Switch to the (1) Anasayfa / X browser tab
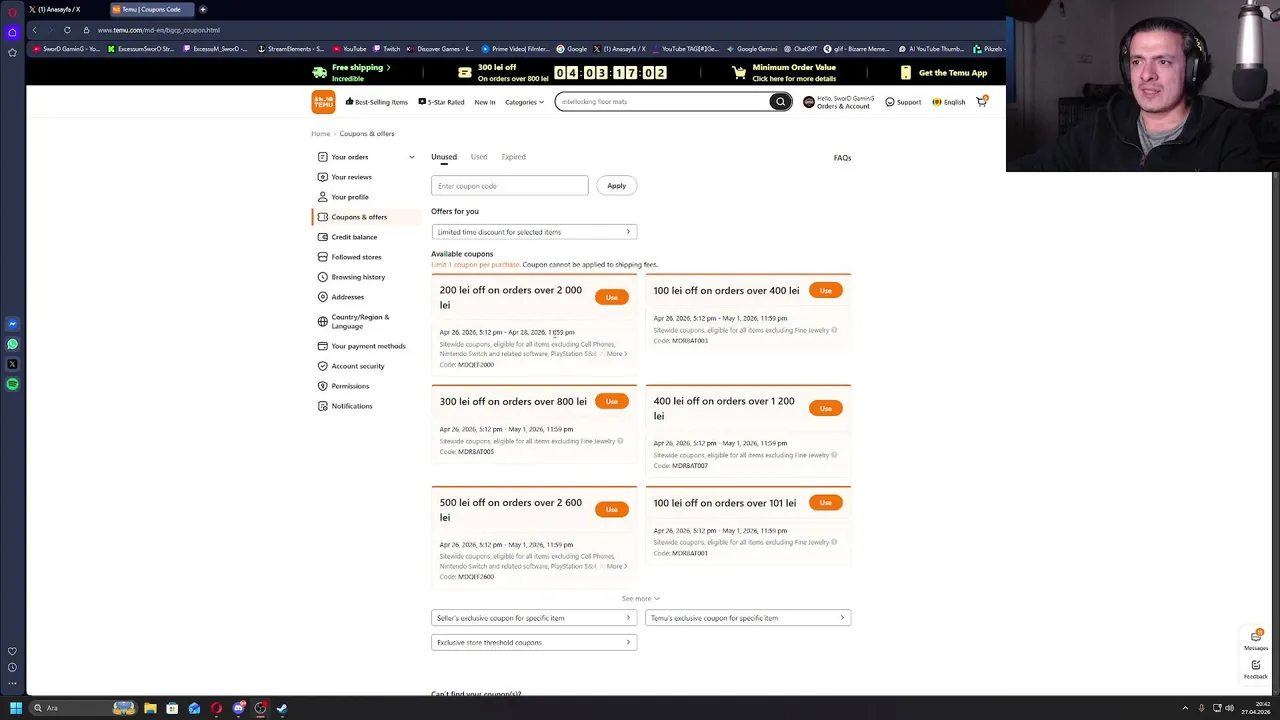Viewport: 1280px width, 720px height. pos(64,9)
